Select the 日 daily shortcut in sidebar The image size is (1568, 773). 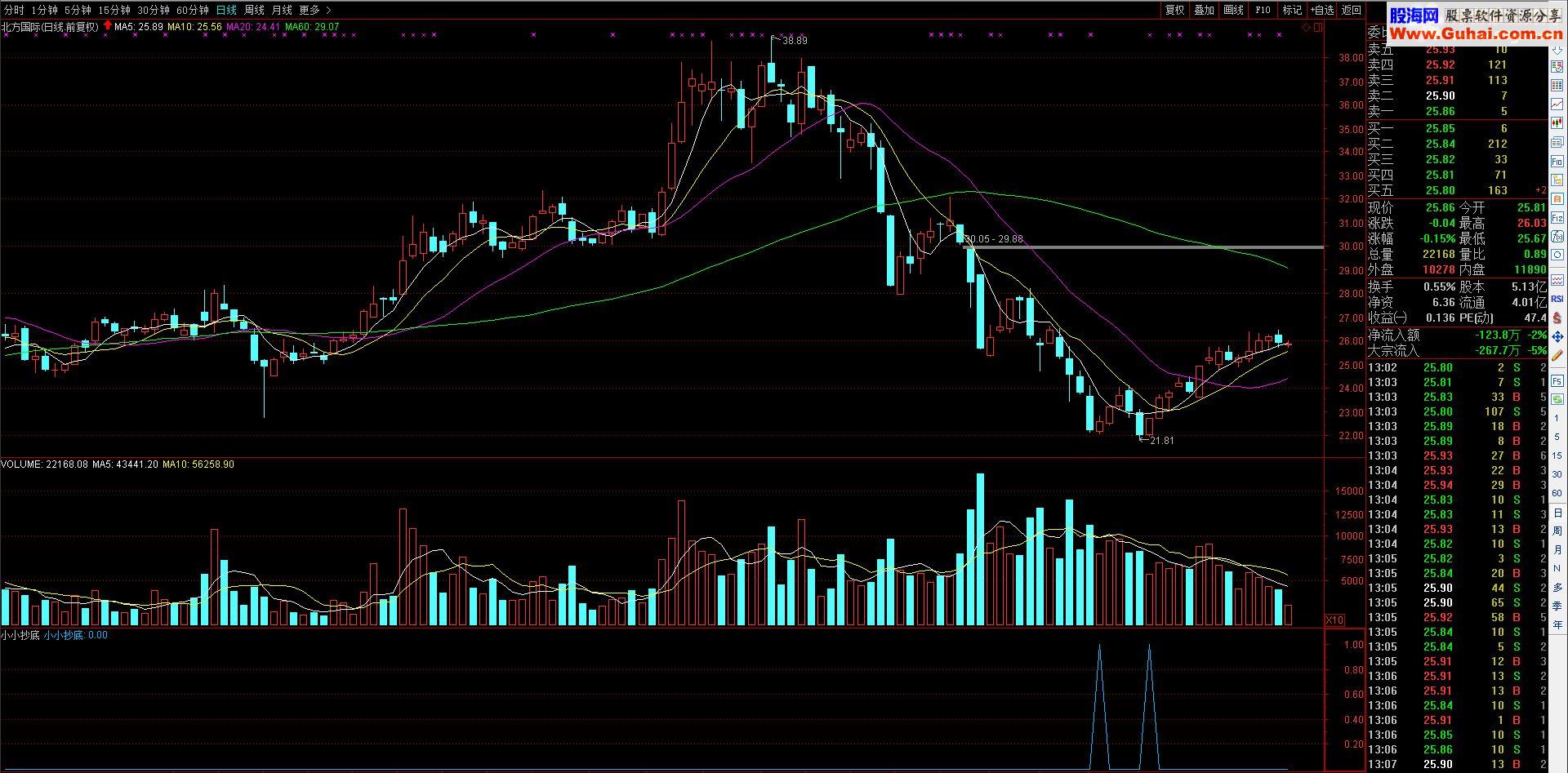[x=1557, y=513]
